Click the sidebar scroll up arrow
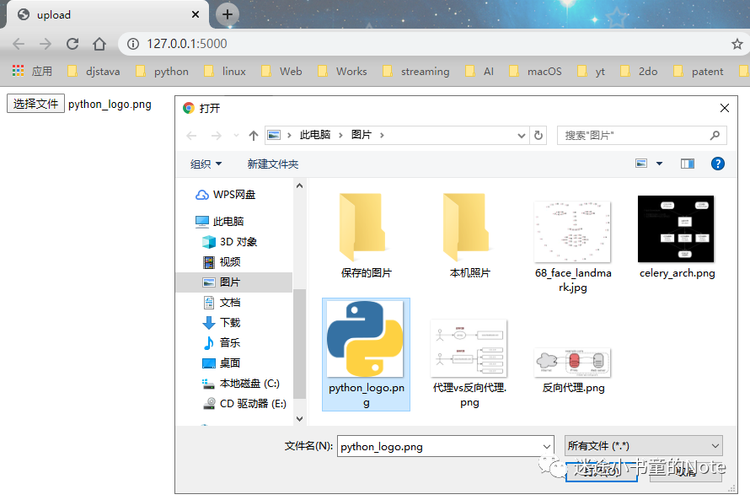The width and height of the screenshot is (750, 500). point(299,186)
